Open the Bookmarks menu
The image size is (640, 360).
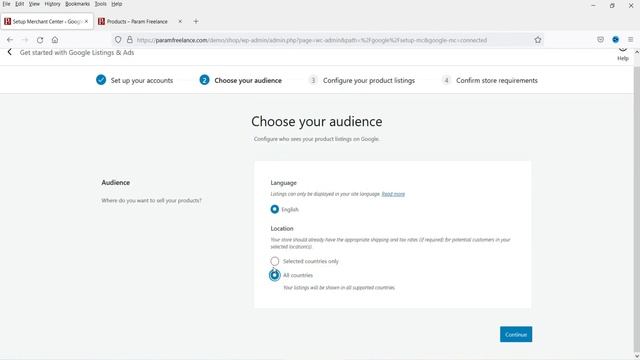point(77,4)
